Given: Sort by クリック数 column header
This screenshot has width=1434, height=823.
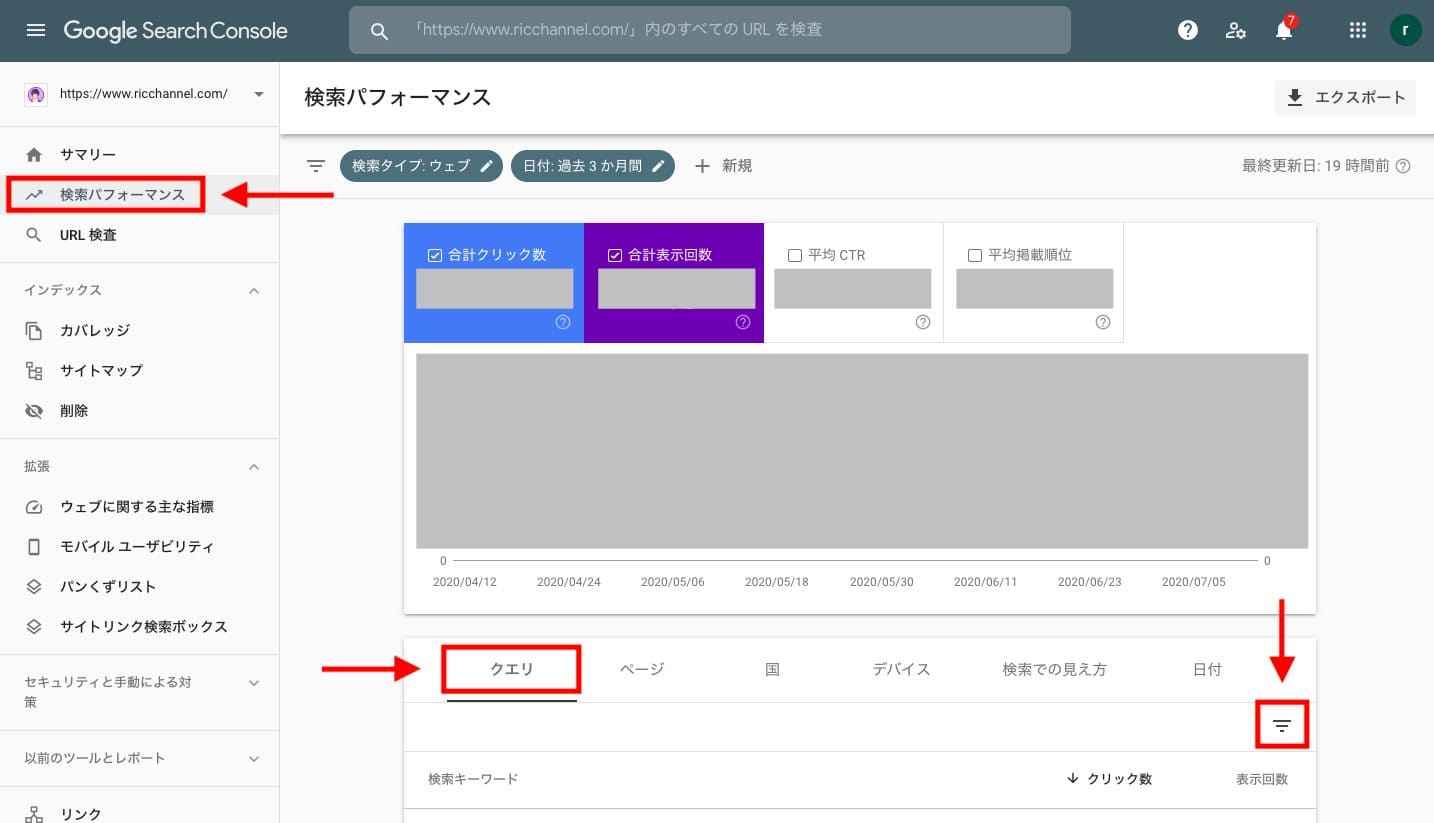Looking at the screenshot, I should [1110, 779].
